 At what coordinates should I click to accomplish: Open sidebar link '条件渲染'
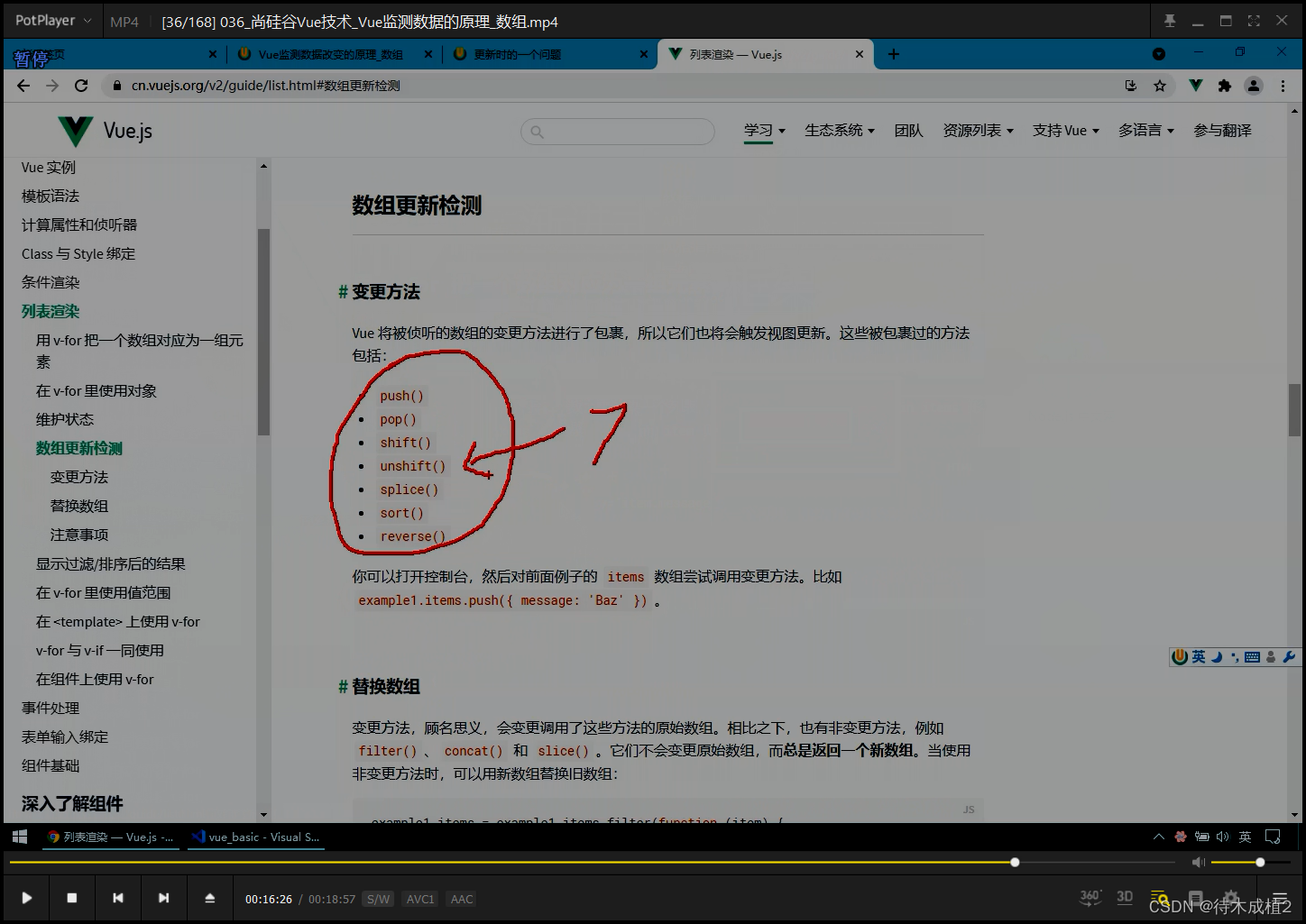(51, 283)
